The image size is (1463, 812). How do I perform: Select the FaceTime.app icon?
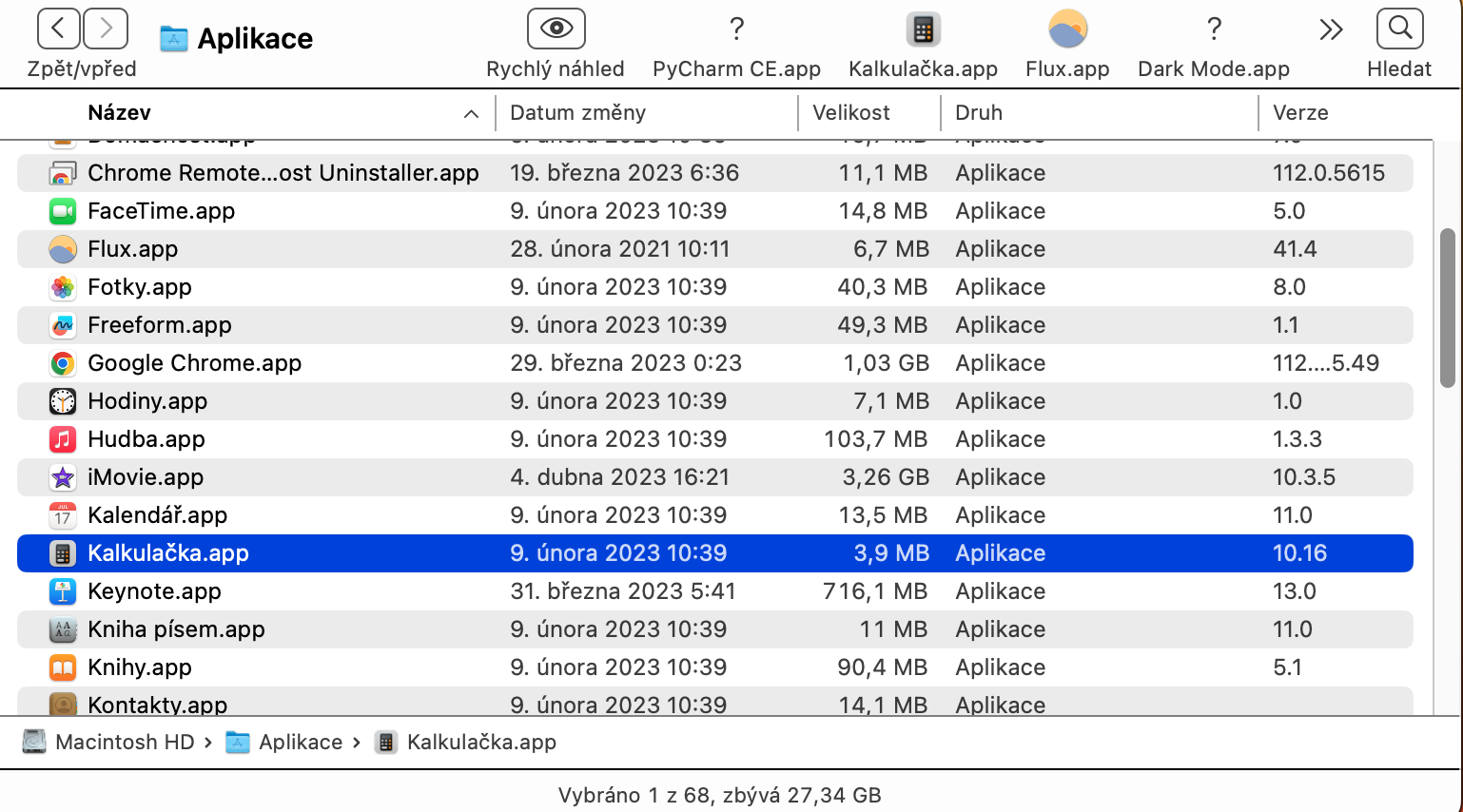[x=63, y=211]
